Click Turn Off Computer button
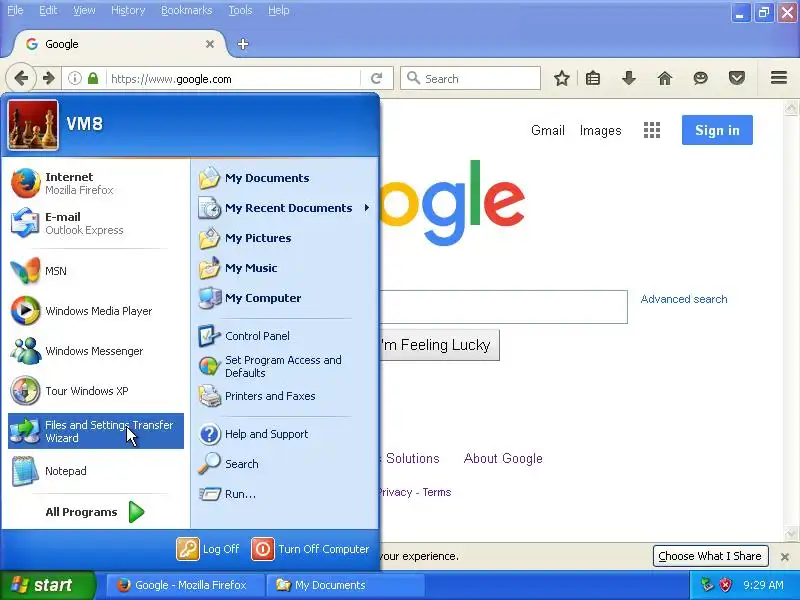 pyautogui.click(x=310, y=549)
